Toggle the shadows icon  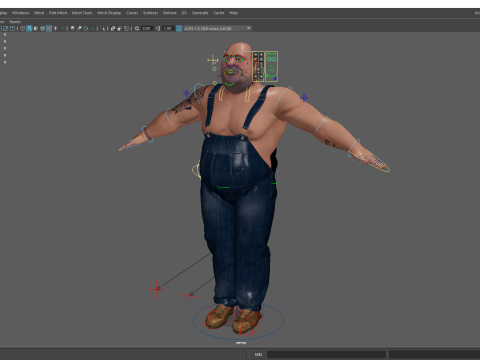(62, 28)
